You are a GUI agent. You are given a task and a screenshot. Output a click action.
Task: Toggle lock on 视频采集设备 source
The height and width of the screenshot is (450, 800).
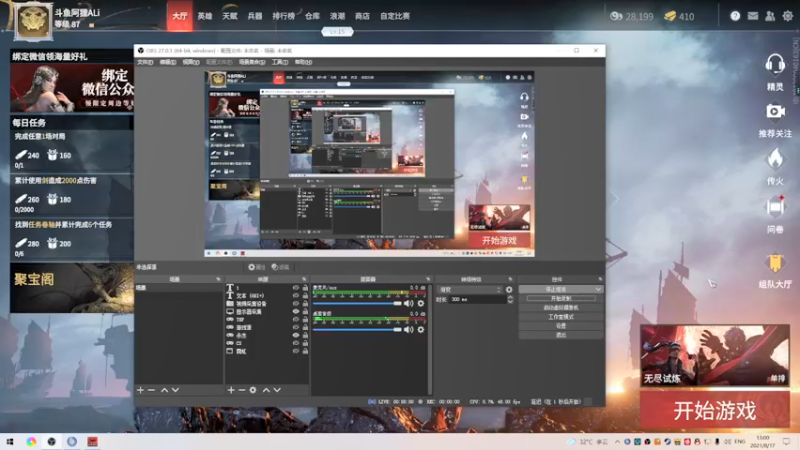pyautogui.click(x=305, y=304)
